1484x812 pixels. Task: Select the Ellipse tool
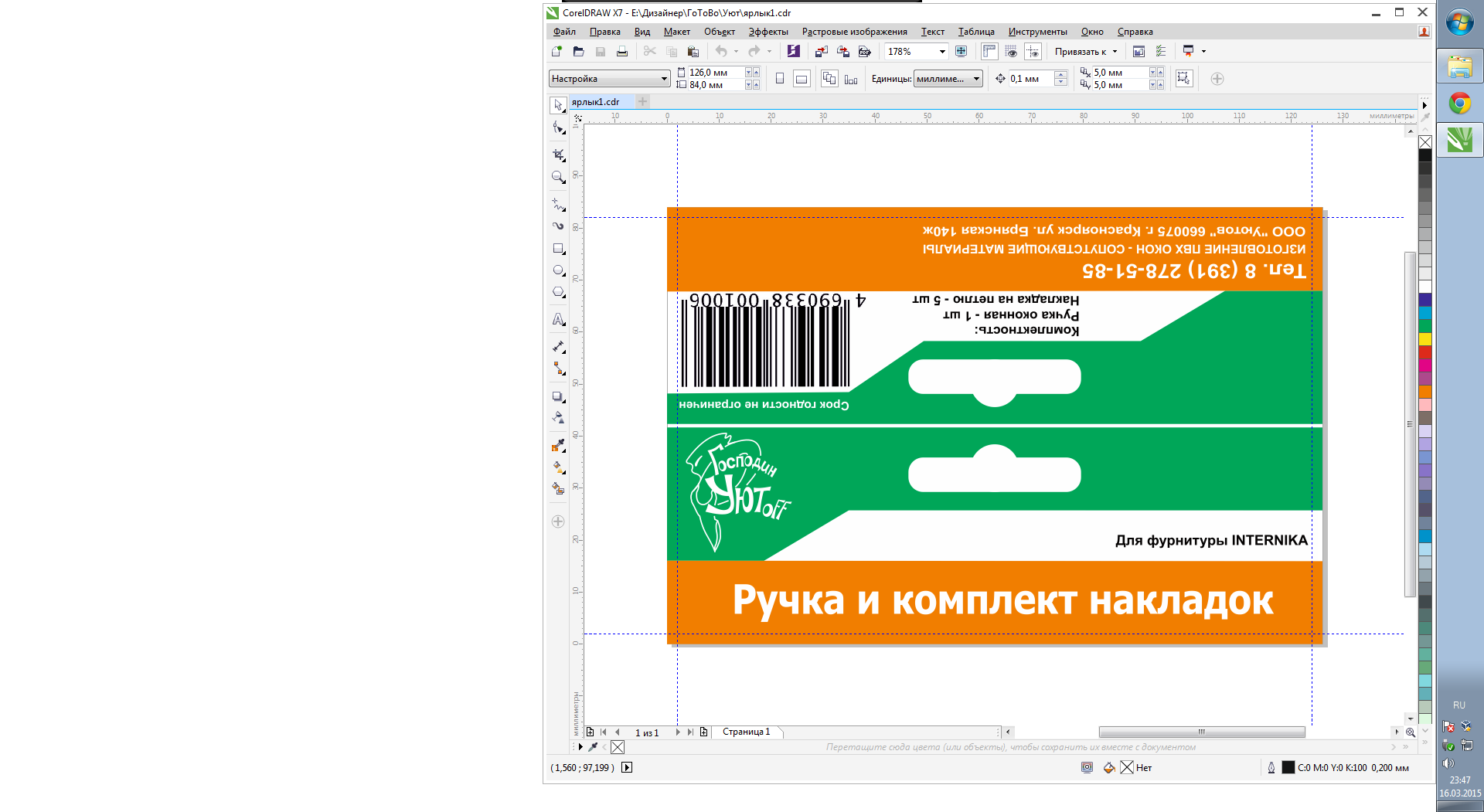pos(558,270)
